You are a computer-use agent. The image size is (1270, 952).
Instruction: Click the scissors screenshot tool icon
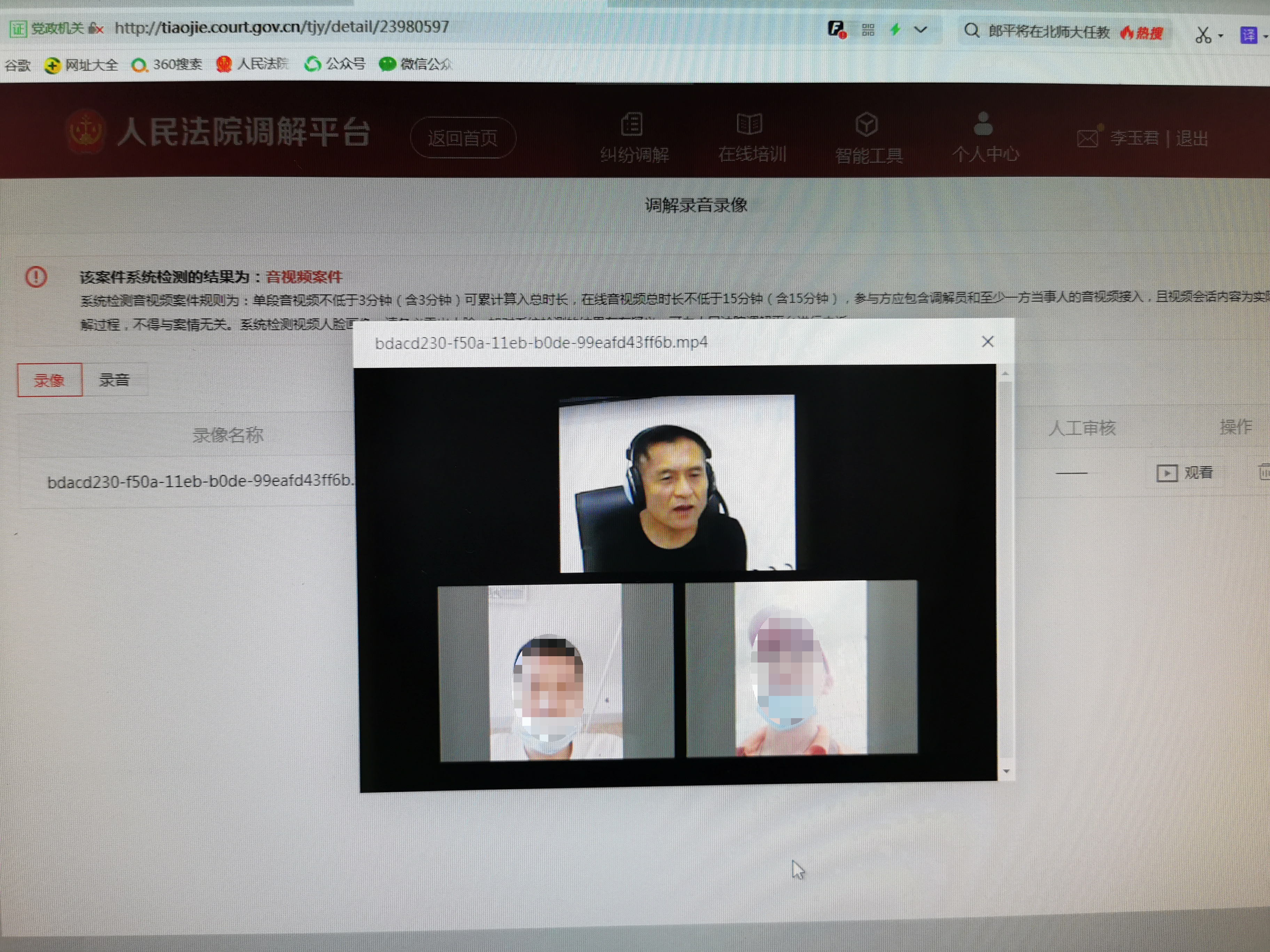click(x=1203, y=35)
